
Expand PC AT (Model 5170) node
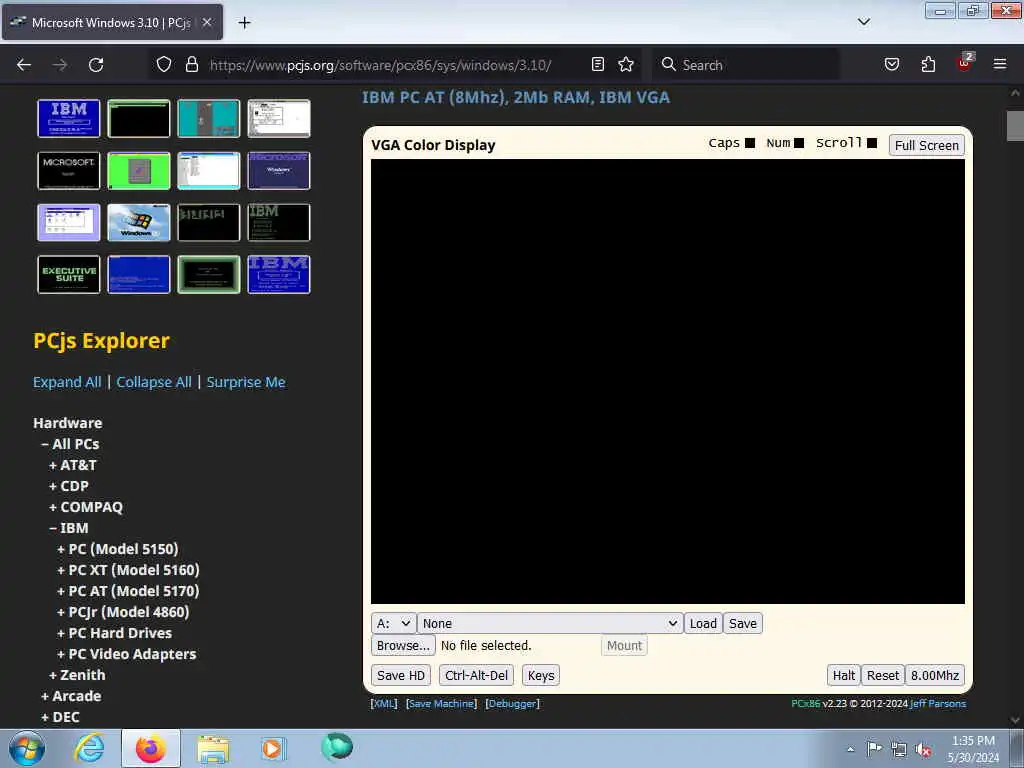click(x=128, y=591)
